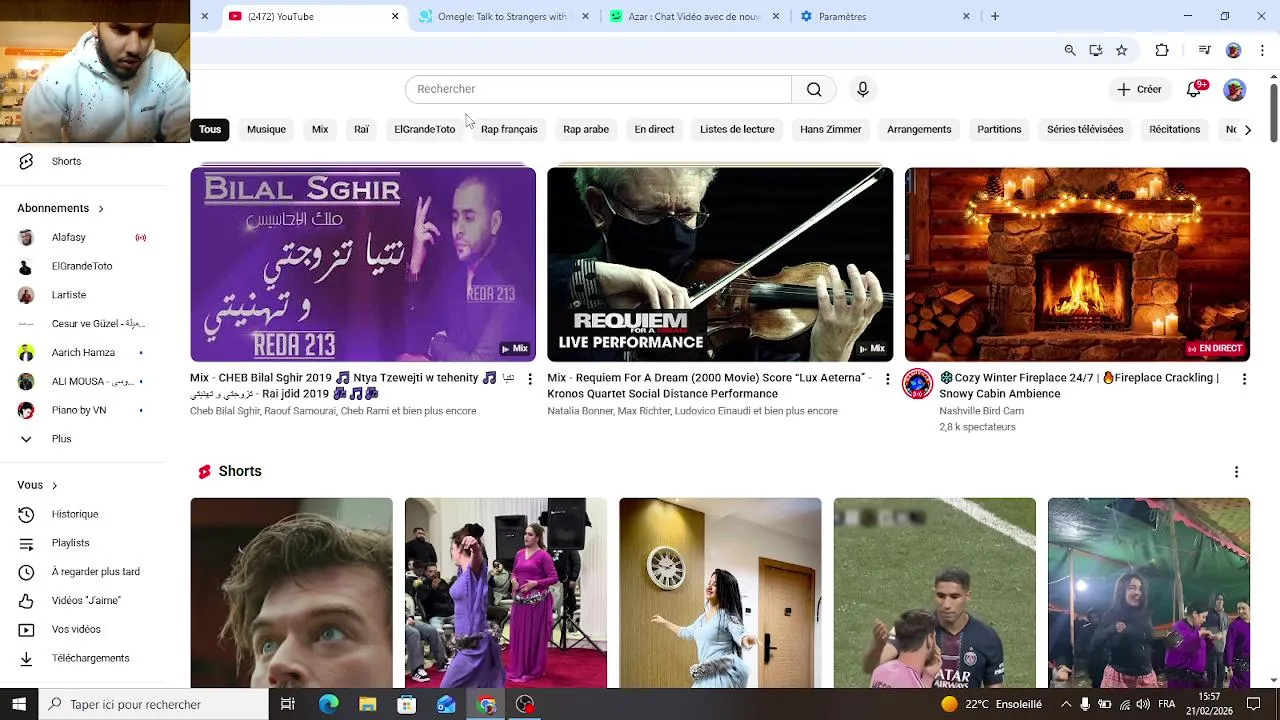The height and width of the screenshot is (720, 1280).
Task: Expand the Vous section chevron
Action: (x=55, y=485)
